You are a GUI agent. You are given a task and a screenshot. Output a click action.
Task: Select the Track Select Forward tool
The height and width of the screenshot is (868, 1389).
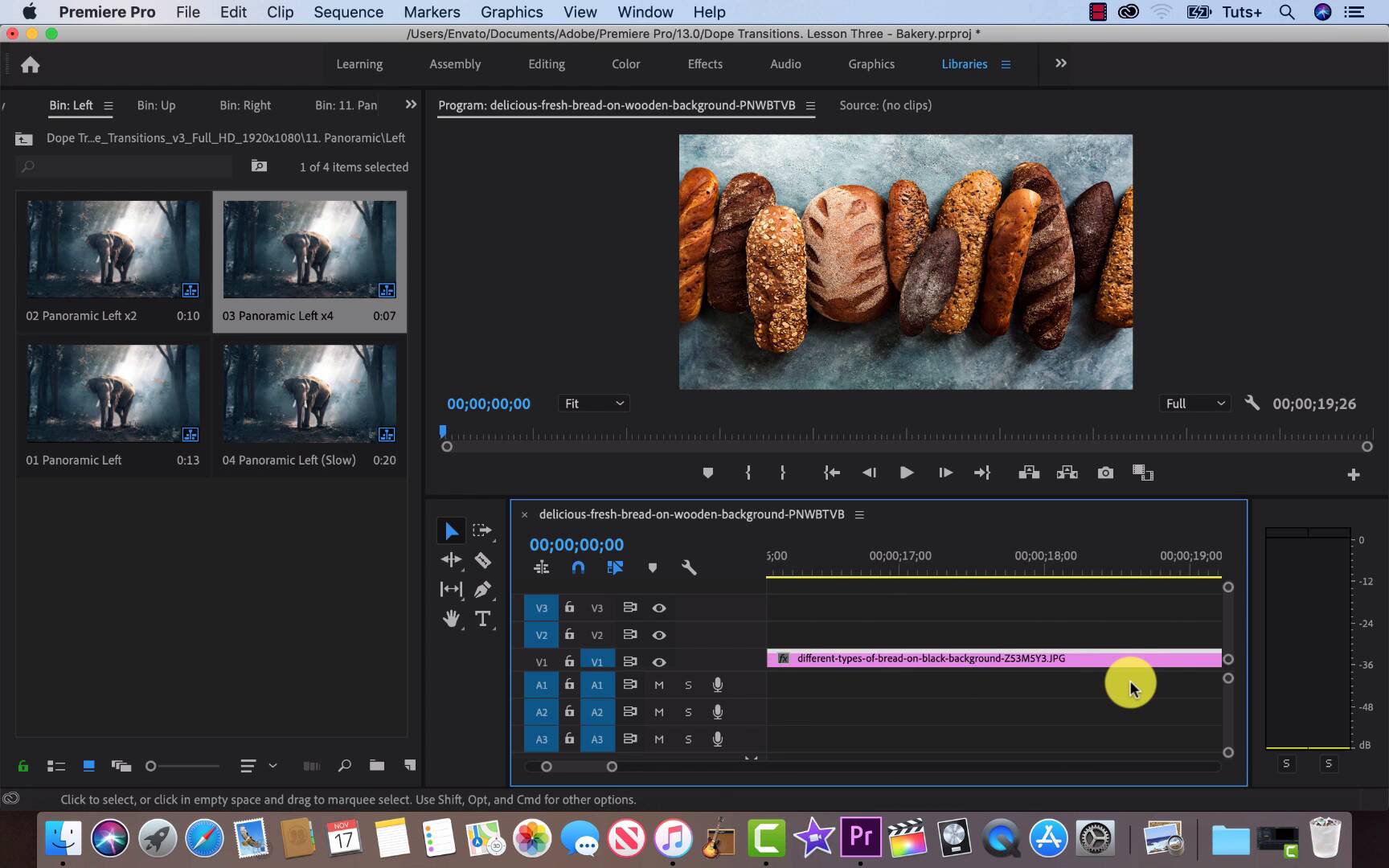[x=482, y=530]
